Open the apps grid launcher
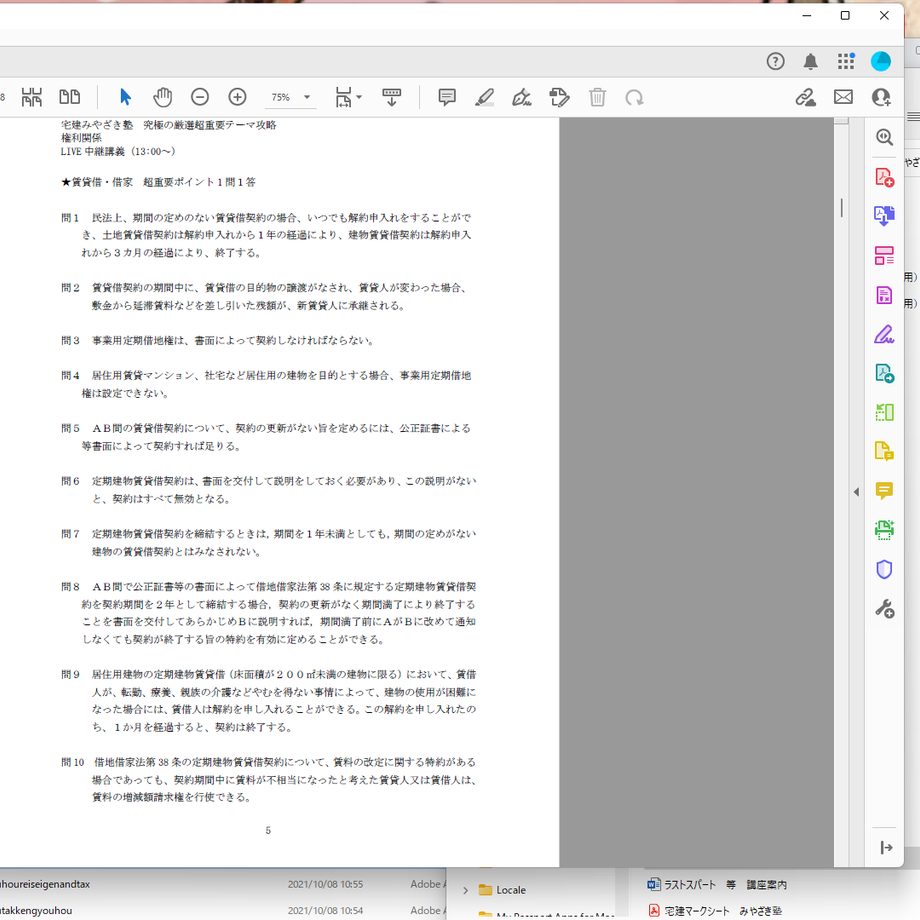The width and height of the screenshot is (920, 920). 845,61
